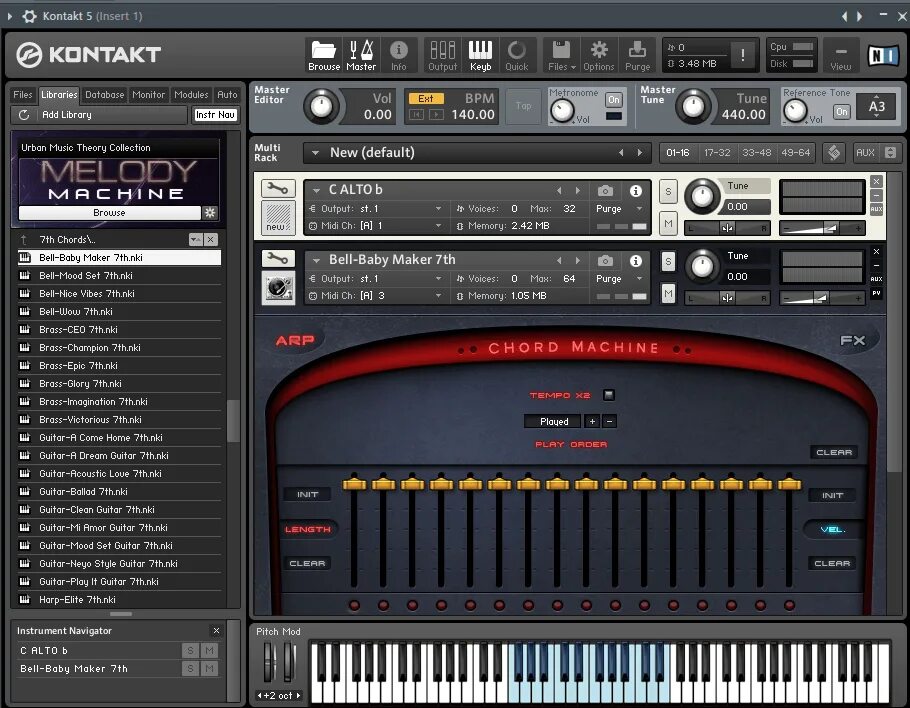Viewport: 910px width, 708px height.
Task: Switch to the Auto tab
Action: (x=227, y=95)
